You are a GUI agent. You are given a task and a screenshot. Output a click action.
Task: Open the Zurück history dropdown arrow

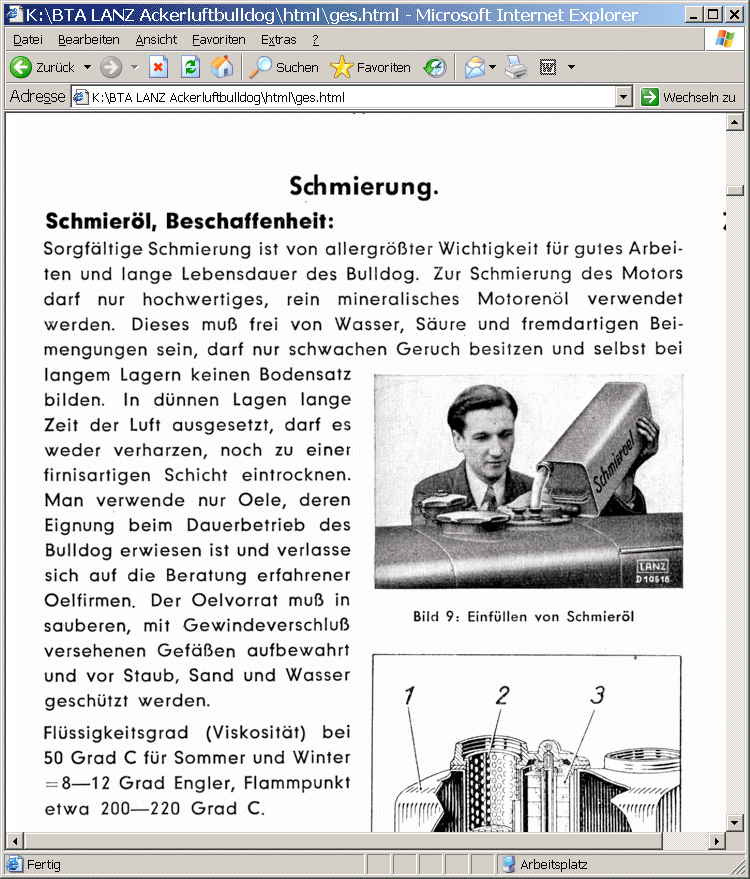point(87,67)
